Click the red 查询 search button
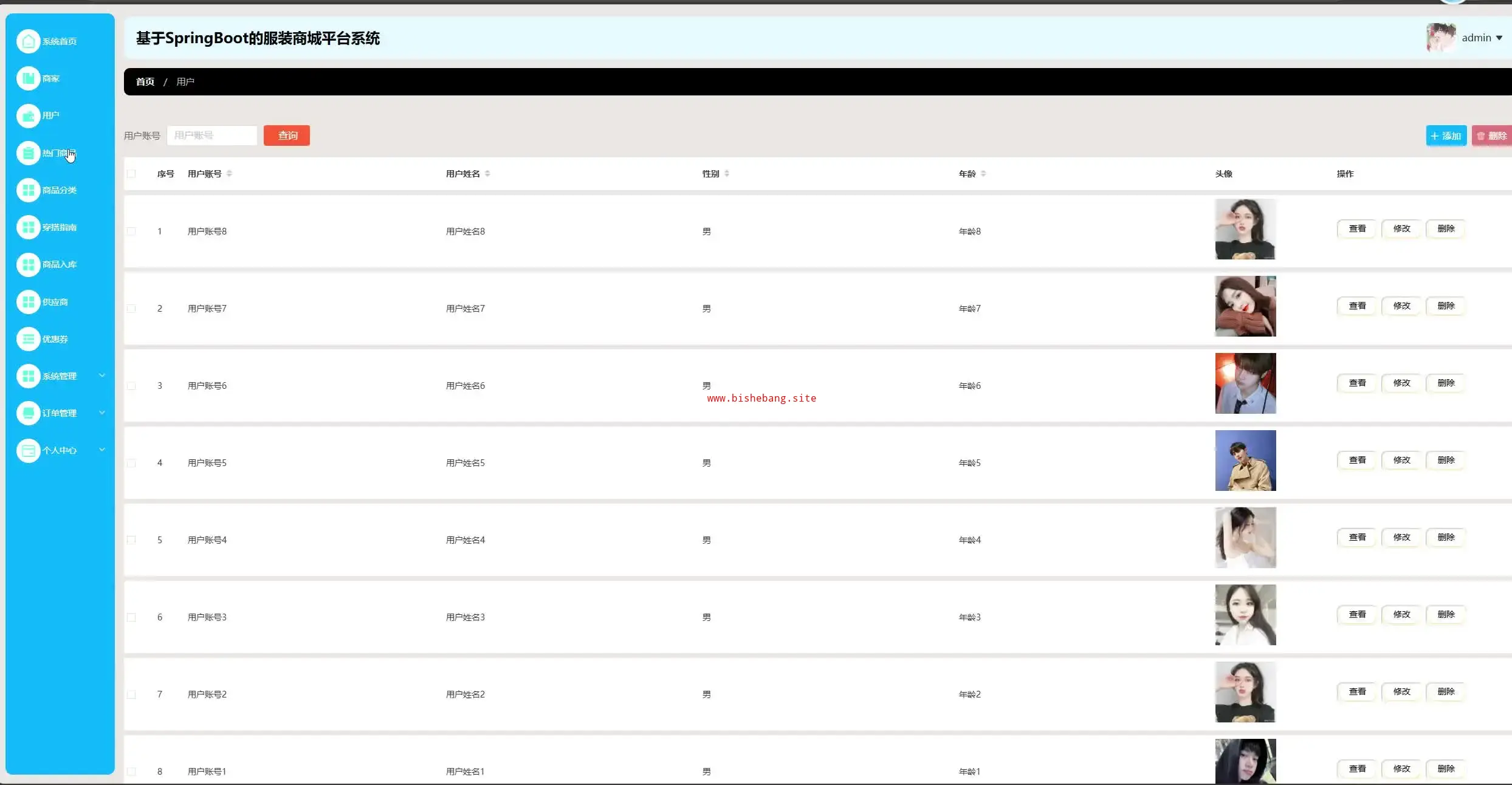Image resolution: width=1512 pixels, height=785 pixels. coord(287,135)
